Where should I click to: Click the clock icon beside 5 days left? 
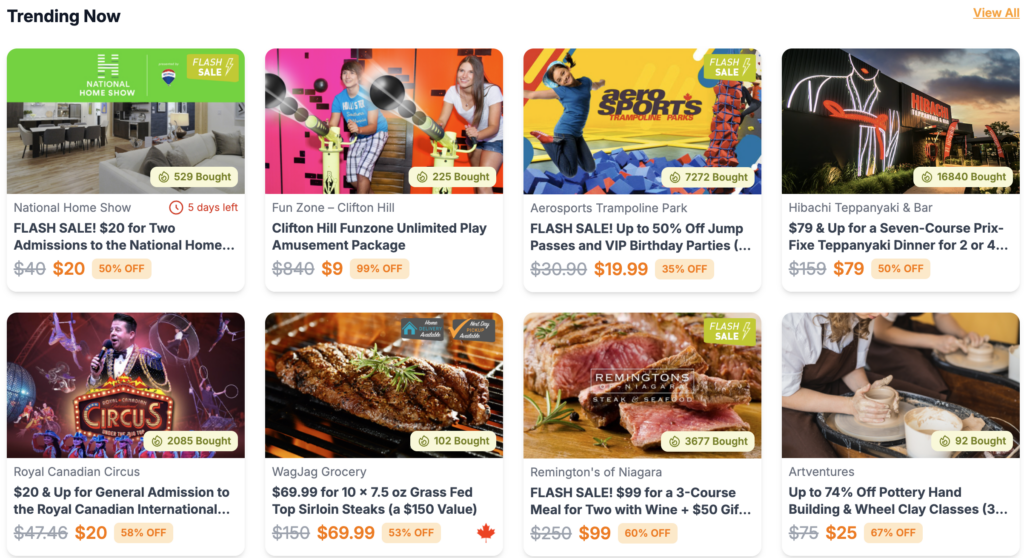176,208
